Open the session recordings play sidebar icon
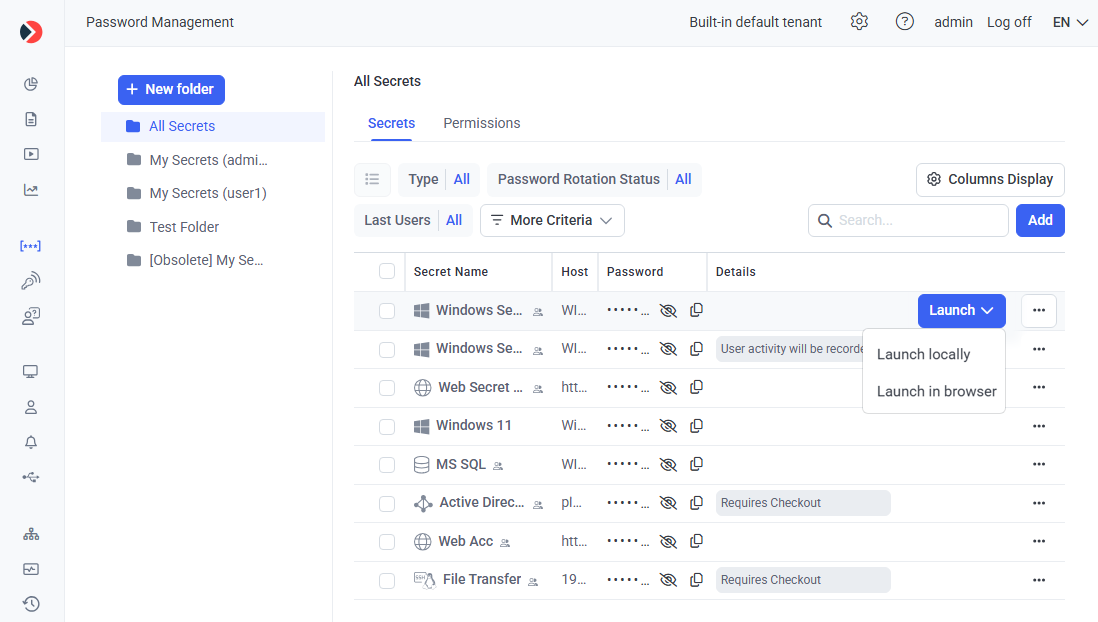1098x622 pixels. pos(31,154)
